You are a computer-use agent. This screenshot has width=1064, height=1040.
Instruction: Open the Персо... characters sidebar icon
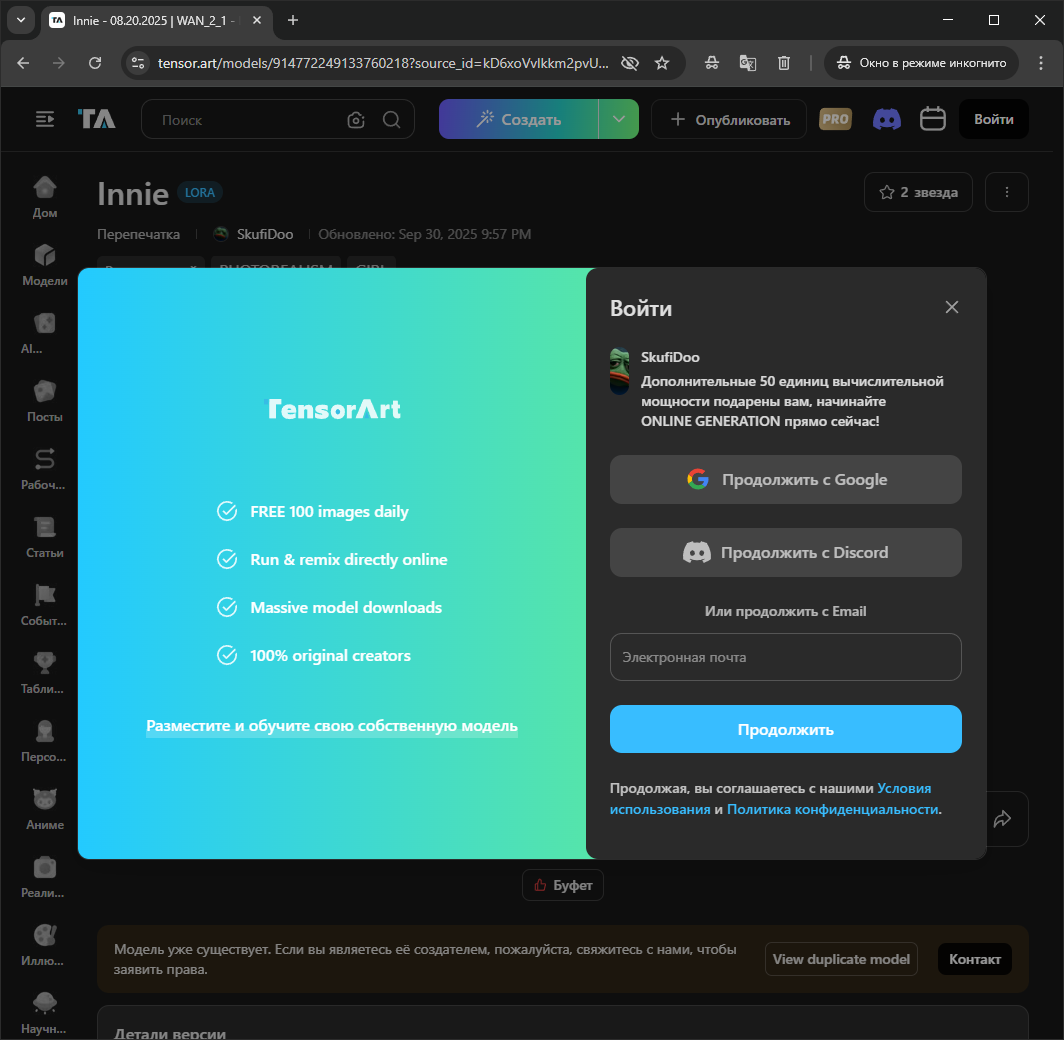pyautogui.click(x=45, y=739)
